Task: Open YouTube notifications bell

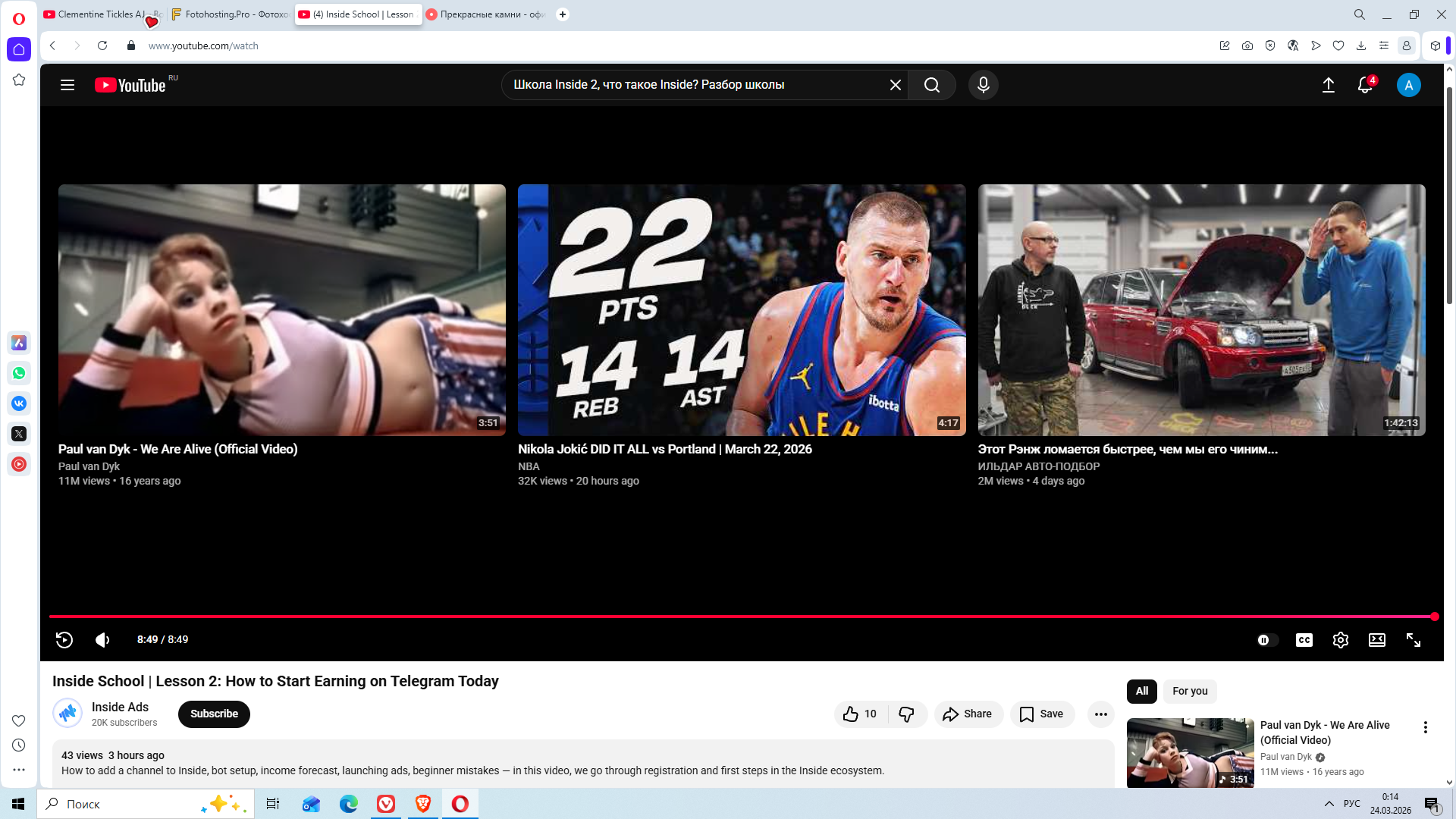Action: [x=1364, y=85]
